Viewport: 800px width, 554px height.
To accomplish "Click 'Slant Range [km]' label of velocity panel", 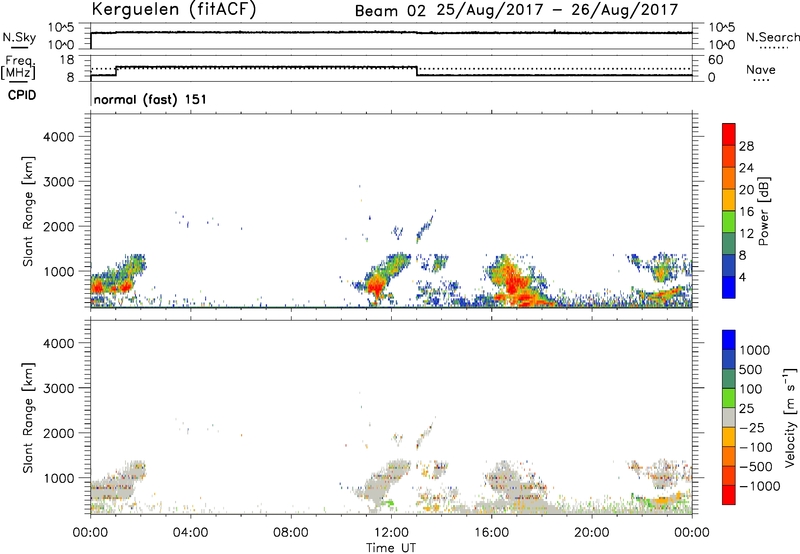I will 28,418.
